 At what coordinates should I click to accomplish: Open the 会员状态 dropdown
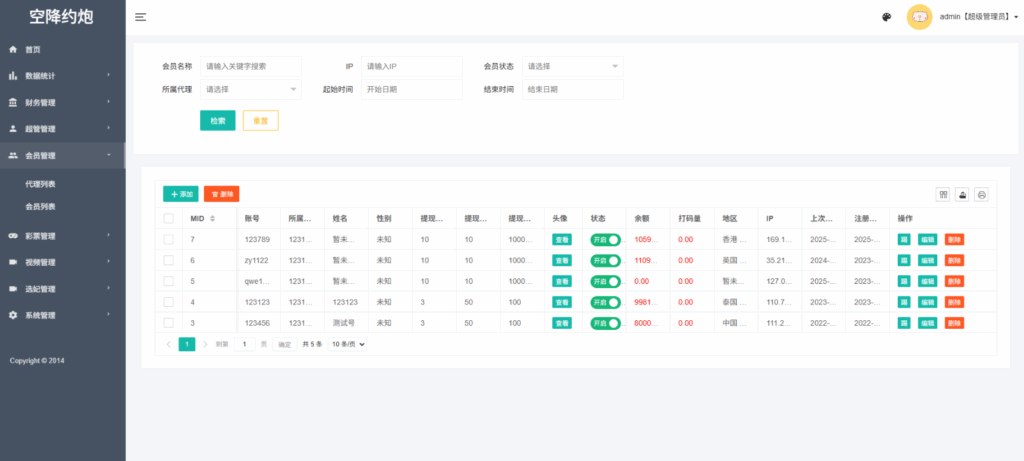tap(573, 67)
